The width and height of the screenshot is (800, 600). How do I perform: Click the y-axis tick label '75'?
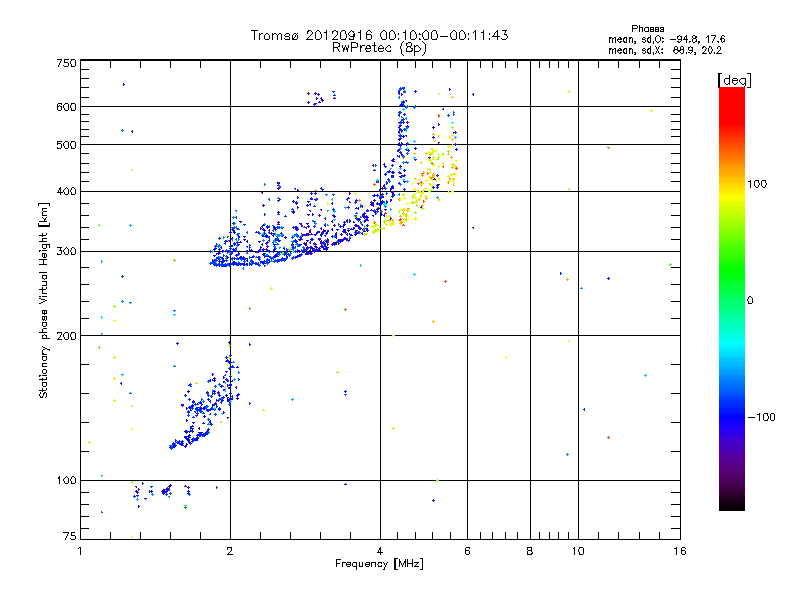(70, 536)
